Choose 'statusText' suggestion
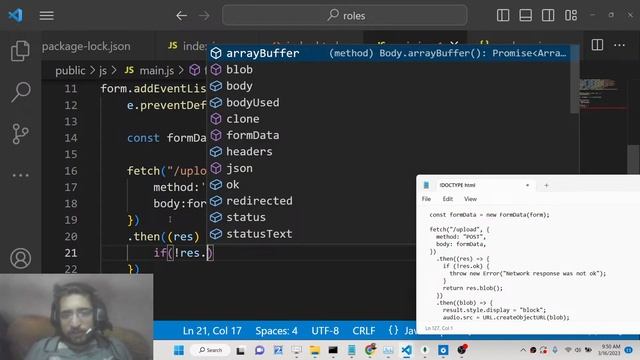 [x=312, y=234]
